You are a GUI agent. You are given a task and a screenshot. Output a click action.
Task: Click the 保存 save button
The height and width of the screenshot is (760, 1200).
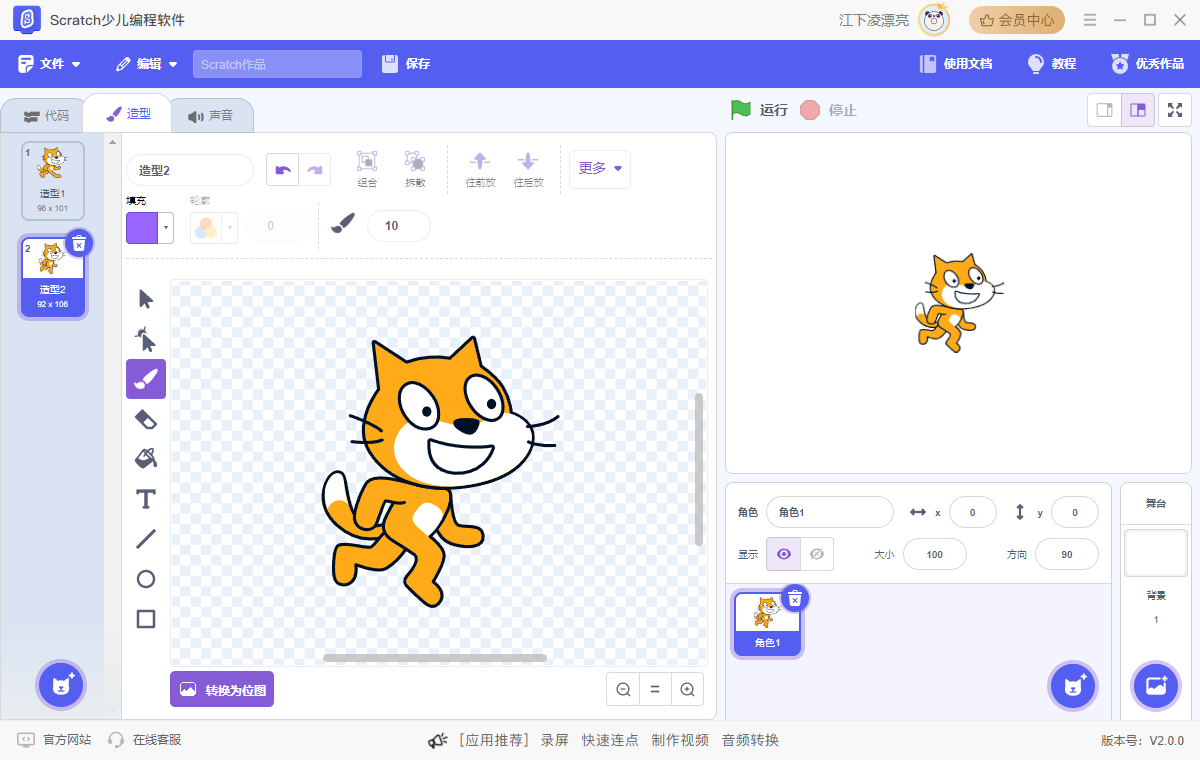point(406,64)
